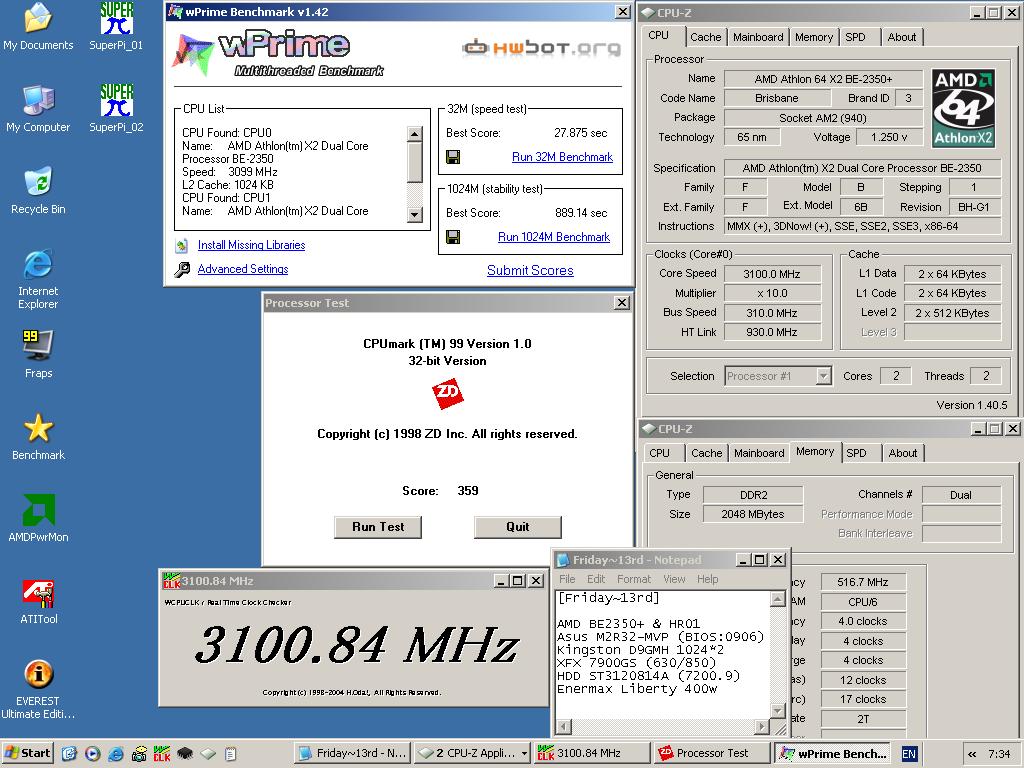Open the View menu in Notepad
The width and height of the screenshot is (1024, 768).
[675, 579]
